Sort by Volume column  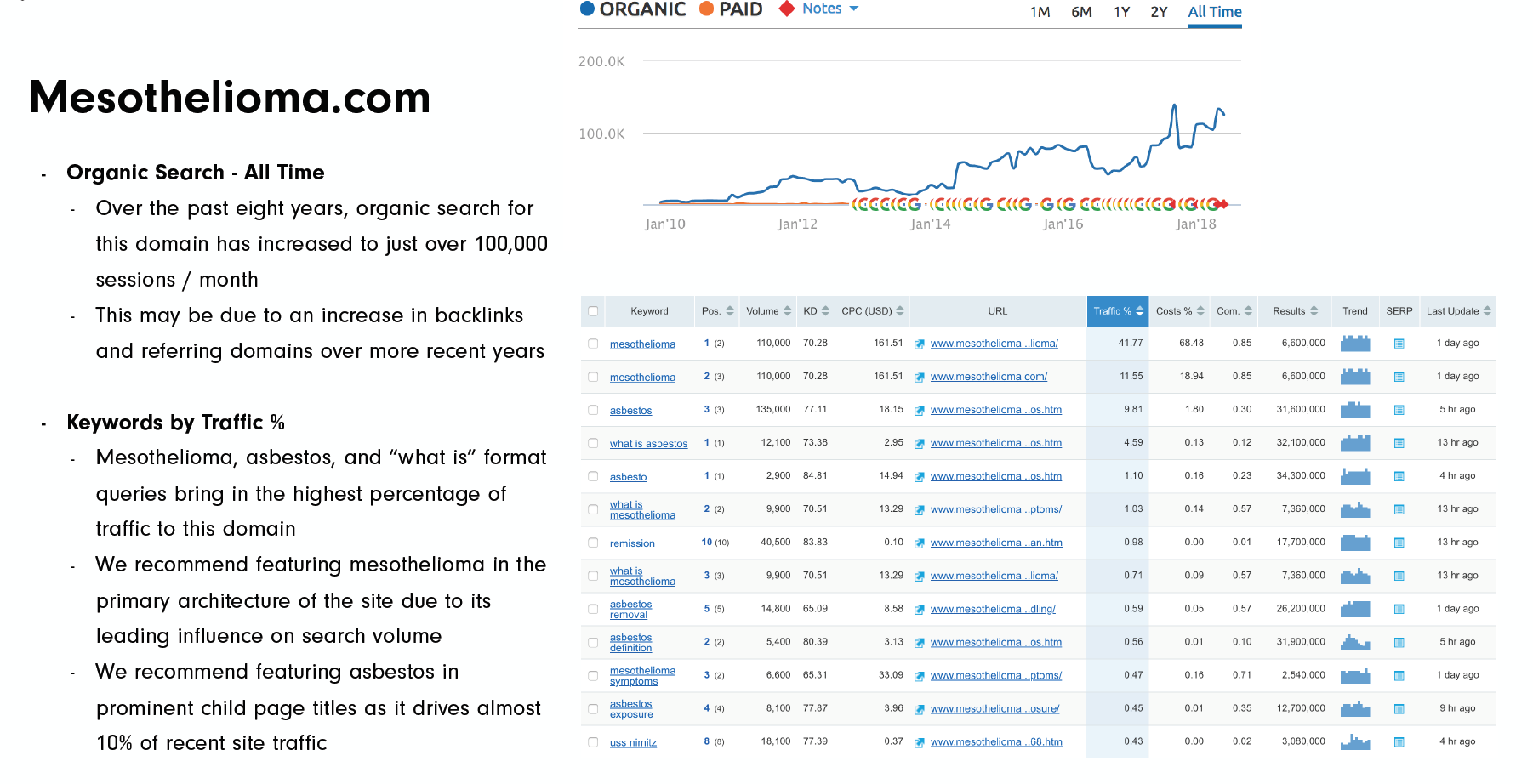point(768,311)
